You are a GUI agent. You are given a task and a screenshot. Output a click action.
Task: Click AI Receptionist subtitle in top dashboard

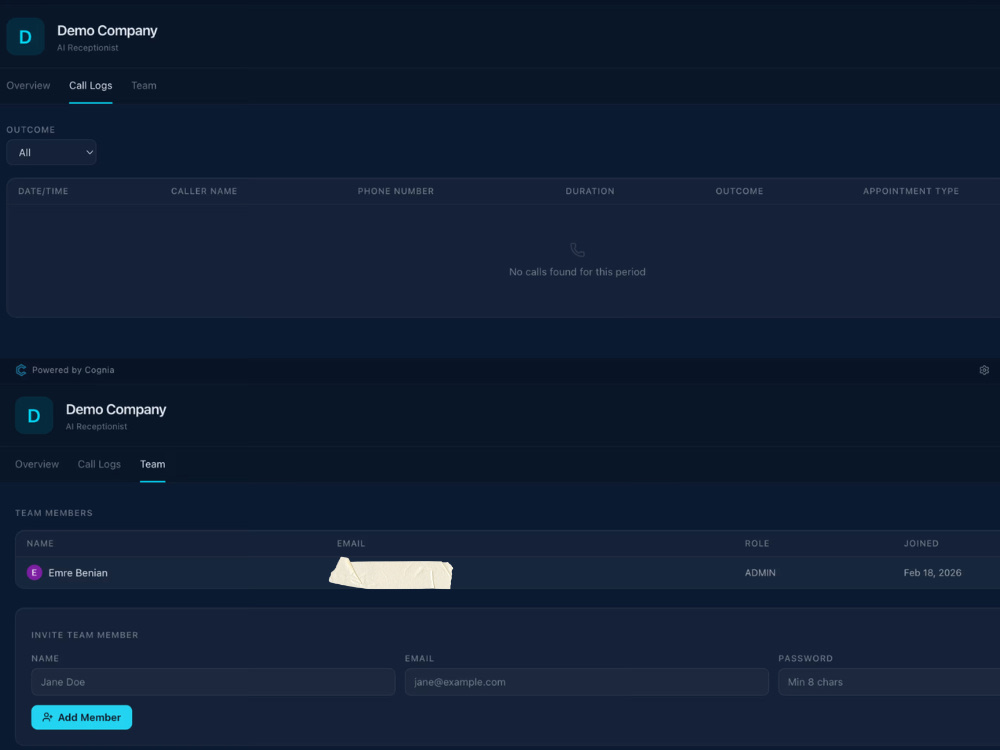[x=87, y=48]
